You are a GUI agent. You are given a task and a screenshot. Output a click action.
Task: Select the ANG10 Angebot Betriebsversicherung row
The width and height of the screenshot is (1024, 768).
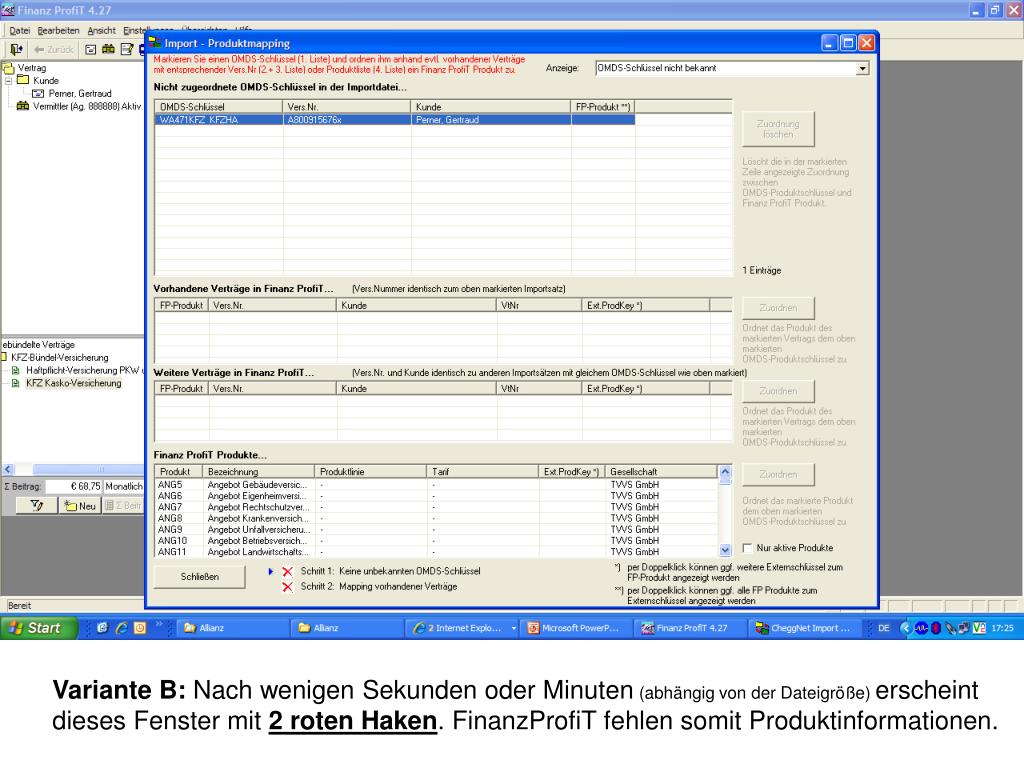436,541
